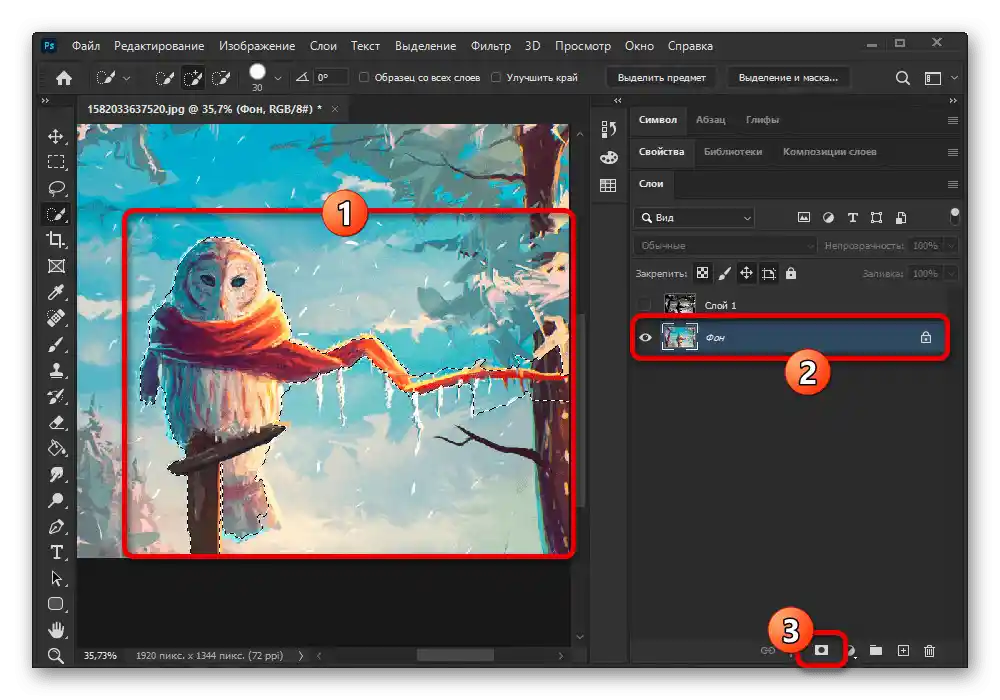Select the Eraser tool
Screen dimensions: 1000x700
click(56, 423)
